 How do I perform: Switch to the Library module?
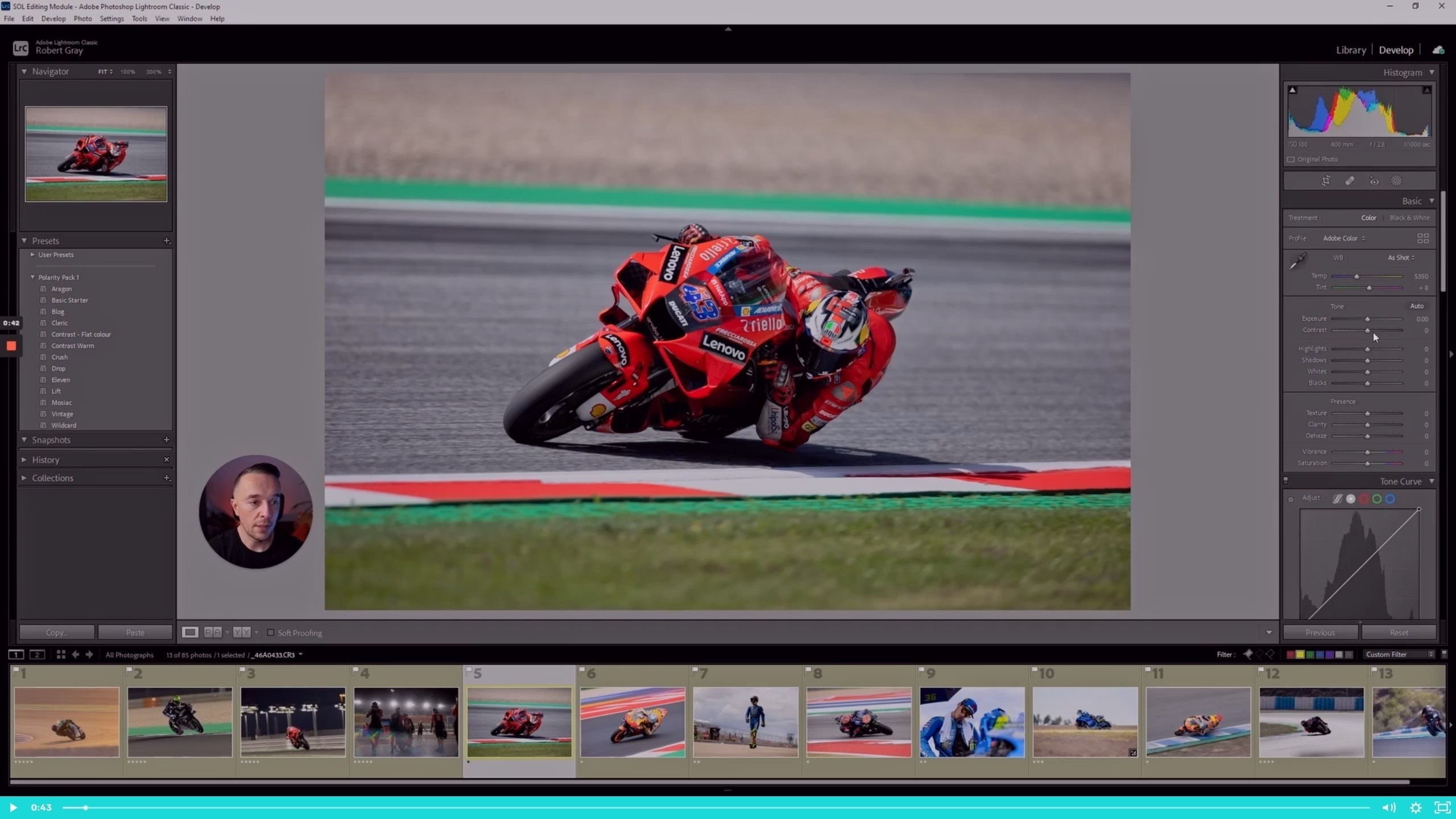(1351, 50)
